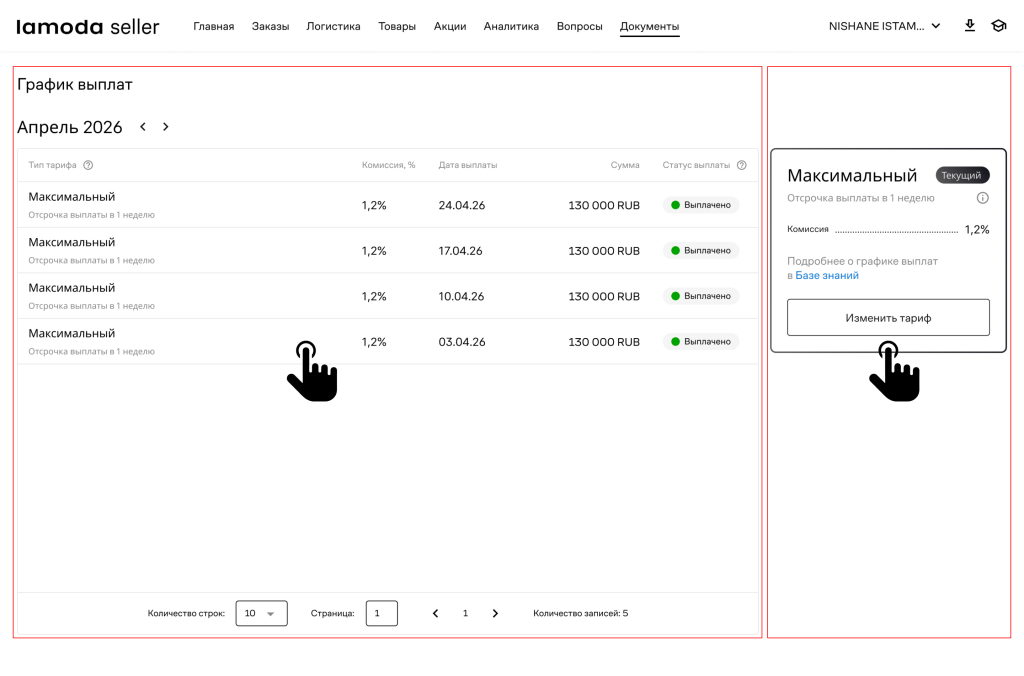The width and height of the screenshot is (1024, 676).
Task: Go to next month arrow
Action: [x=166, y=127]
